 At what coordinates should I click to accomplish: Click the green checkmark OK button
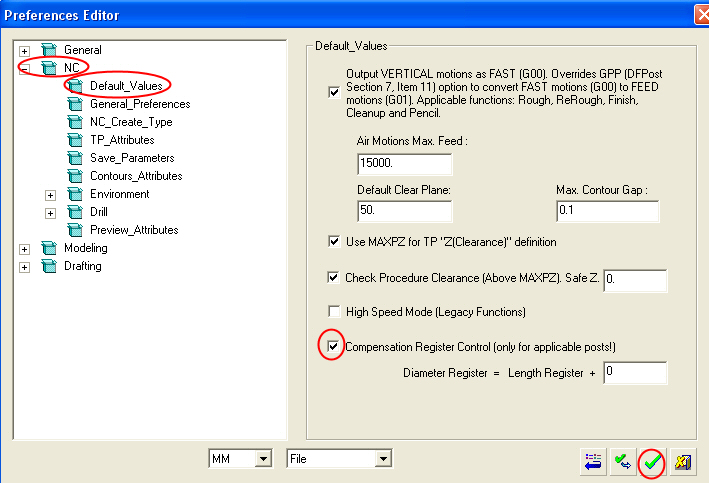coord(653,462)
